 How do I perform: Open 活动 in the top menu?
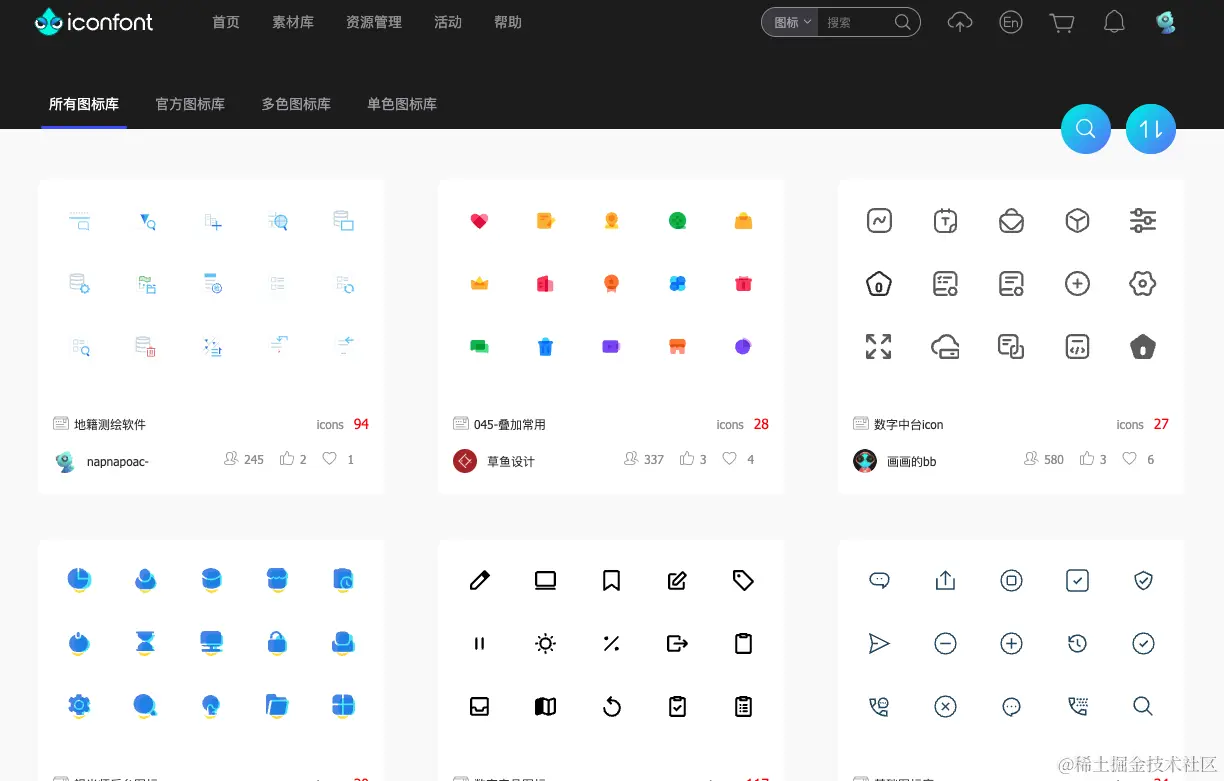[448, 22]
